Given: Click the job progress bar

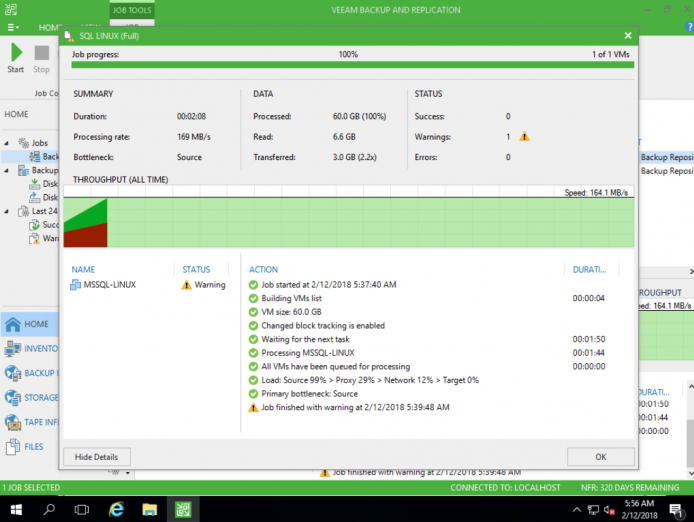Looking at the screenshot, I should (352, 65).
